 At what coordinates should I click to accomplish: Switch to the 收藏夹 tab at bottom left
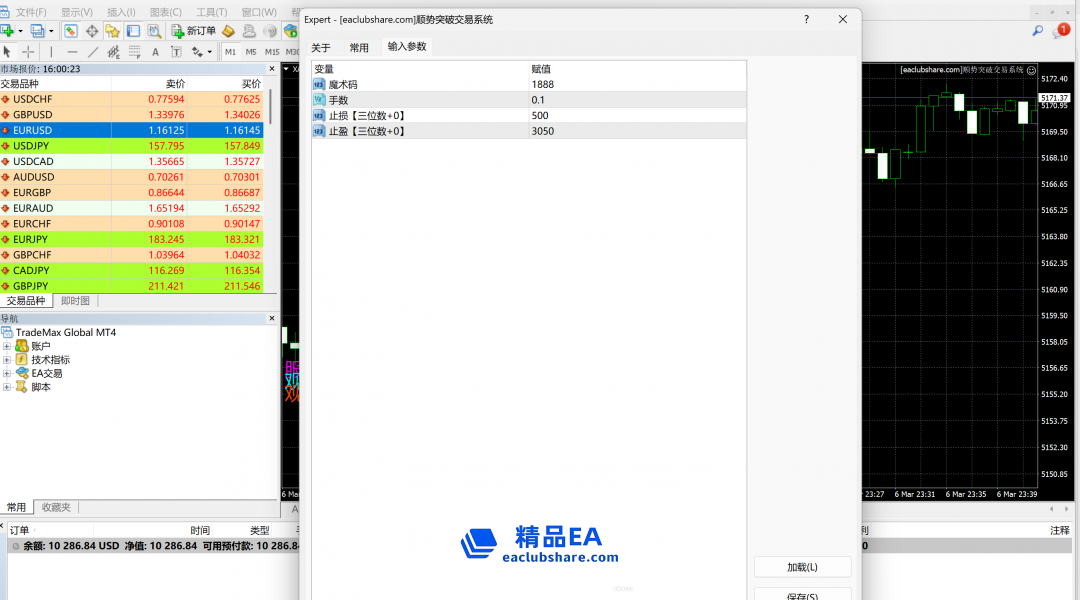(x=55, y=507)
